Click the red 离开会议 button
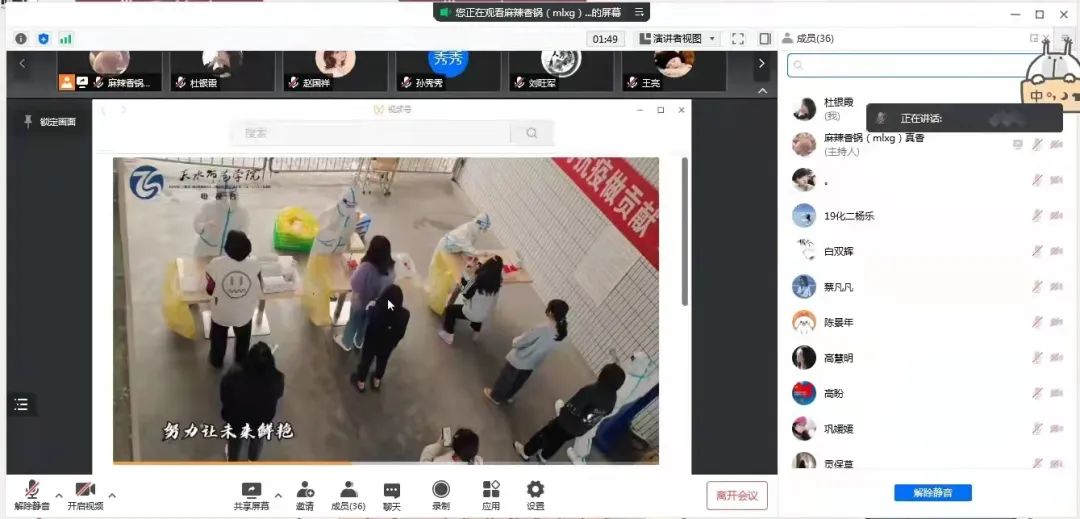Image resolution: width=1080 pixels, height=519 pixels. click(737, 495)
